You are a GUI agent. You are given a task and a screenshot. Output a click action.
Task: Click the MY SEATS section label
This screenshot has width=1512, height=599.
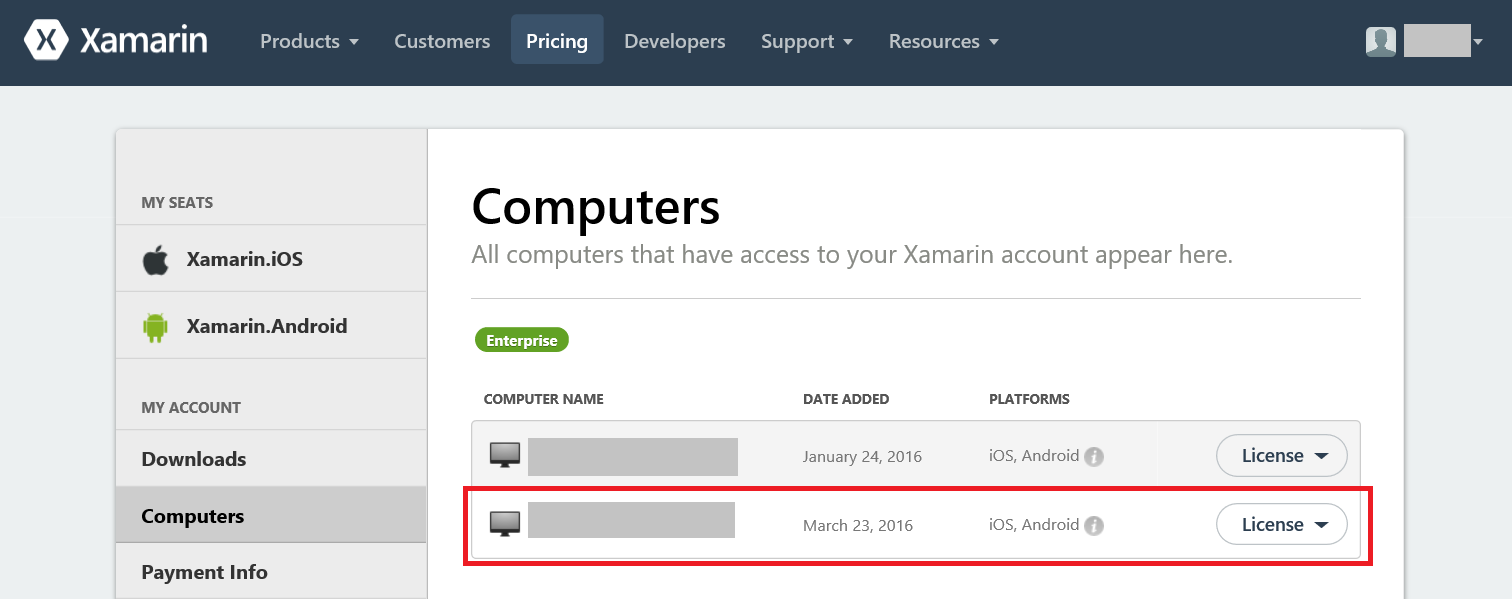click(177, 202)
